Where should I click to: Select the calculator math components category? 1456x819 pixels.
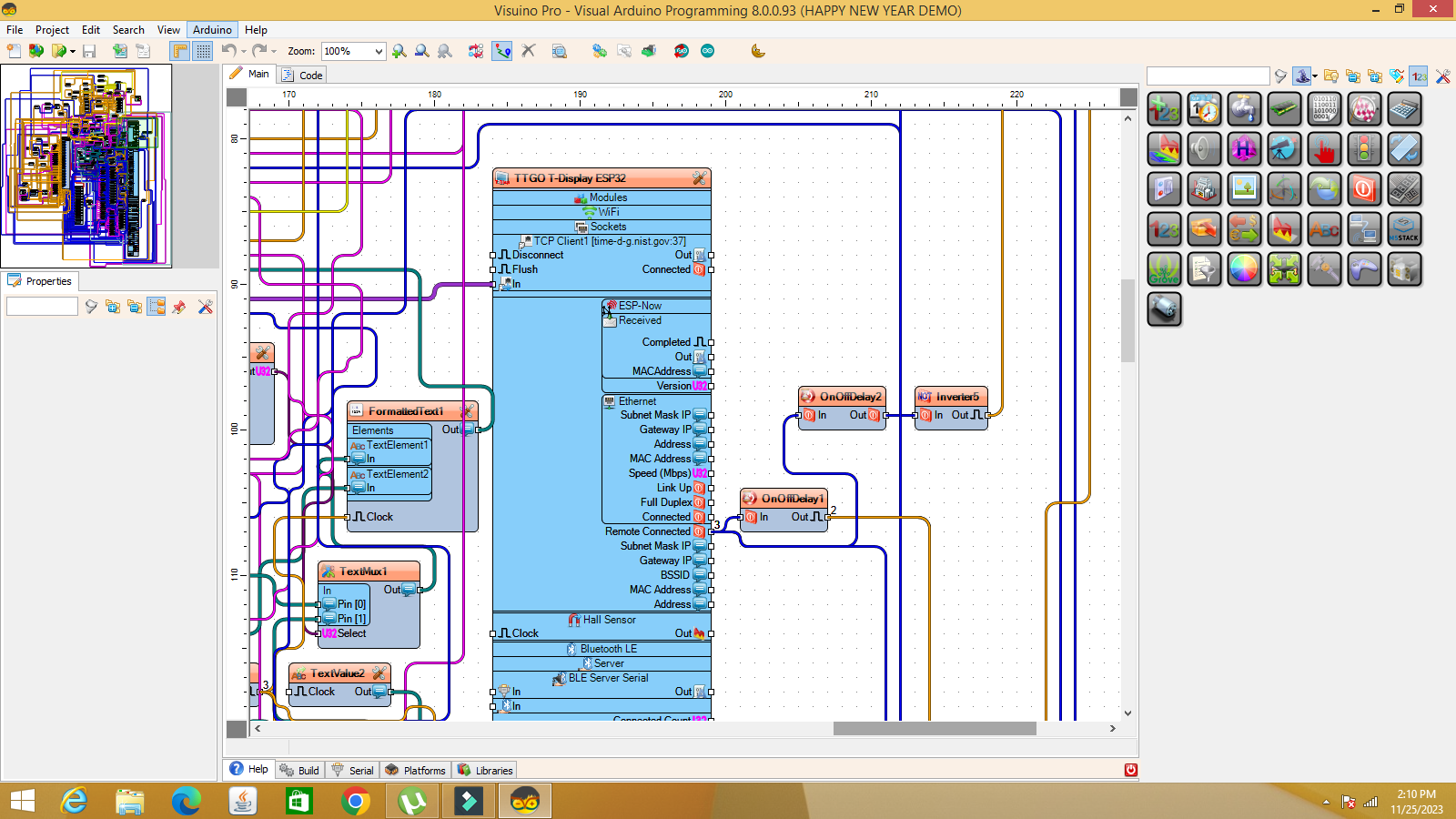point(1405,108)
